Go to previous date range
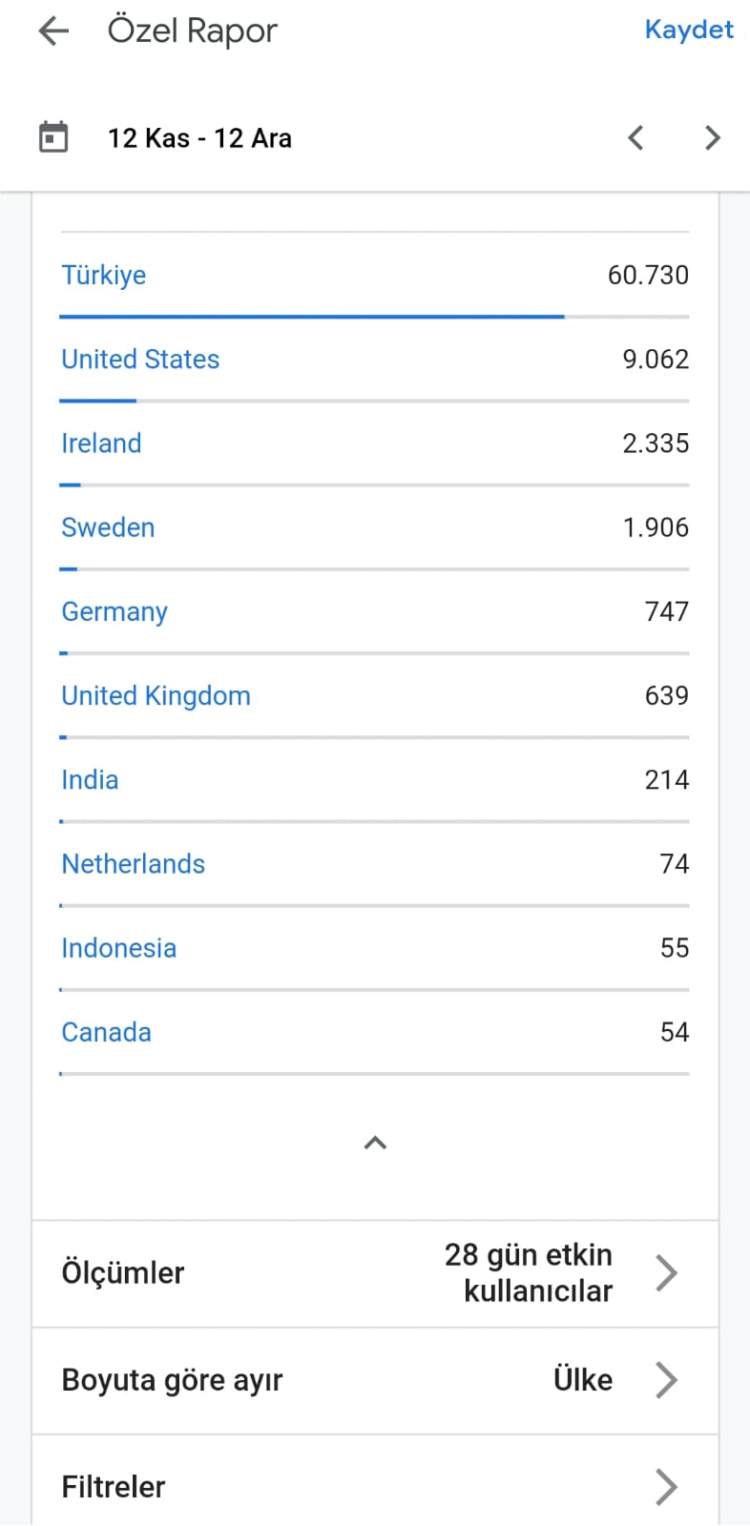 (x=636, y=137)
